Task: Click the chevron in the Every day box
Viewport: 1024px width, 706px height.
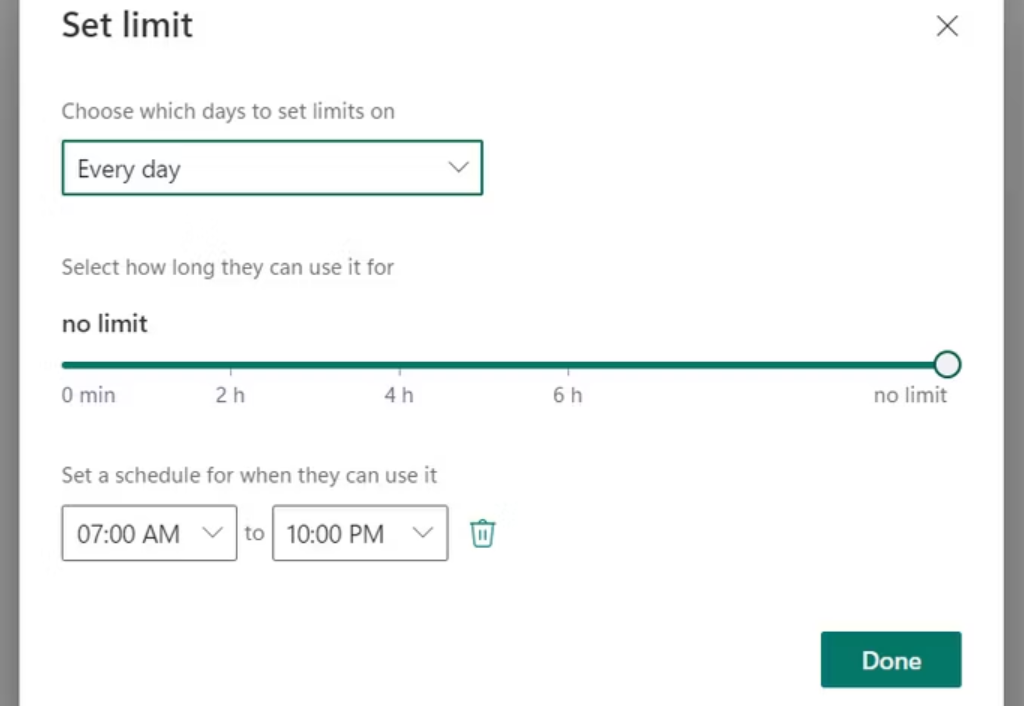Action: 458,168
